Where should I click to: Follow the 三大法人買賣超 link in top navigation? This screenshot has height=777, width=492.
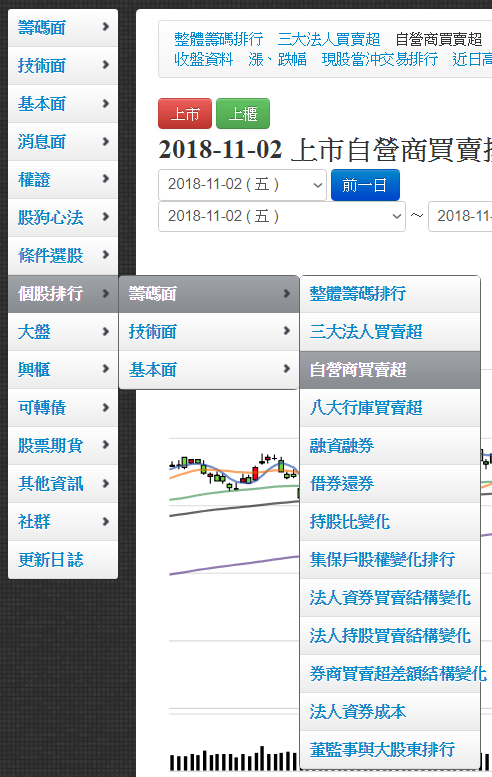tap(329, 39)
